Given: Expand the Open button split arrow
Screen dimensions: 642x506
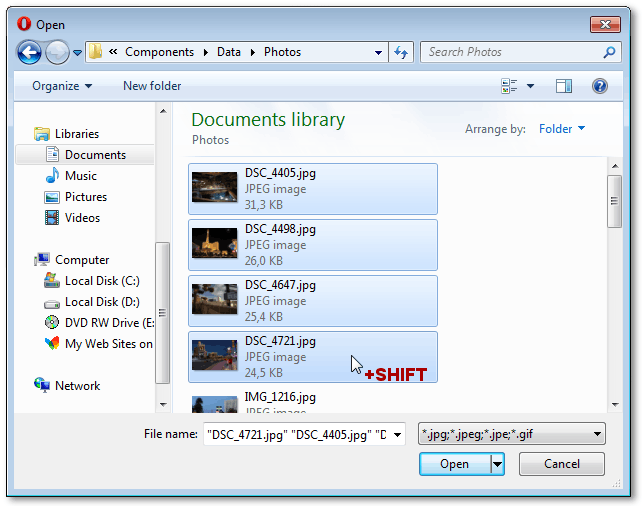Looking at the screenshot, I should coord(497,464).
